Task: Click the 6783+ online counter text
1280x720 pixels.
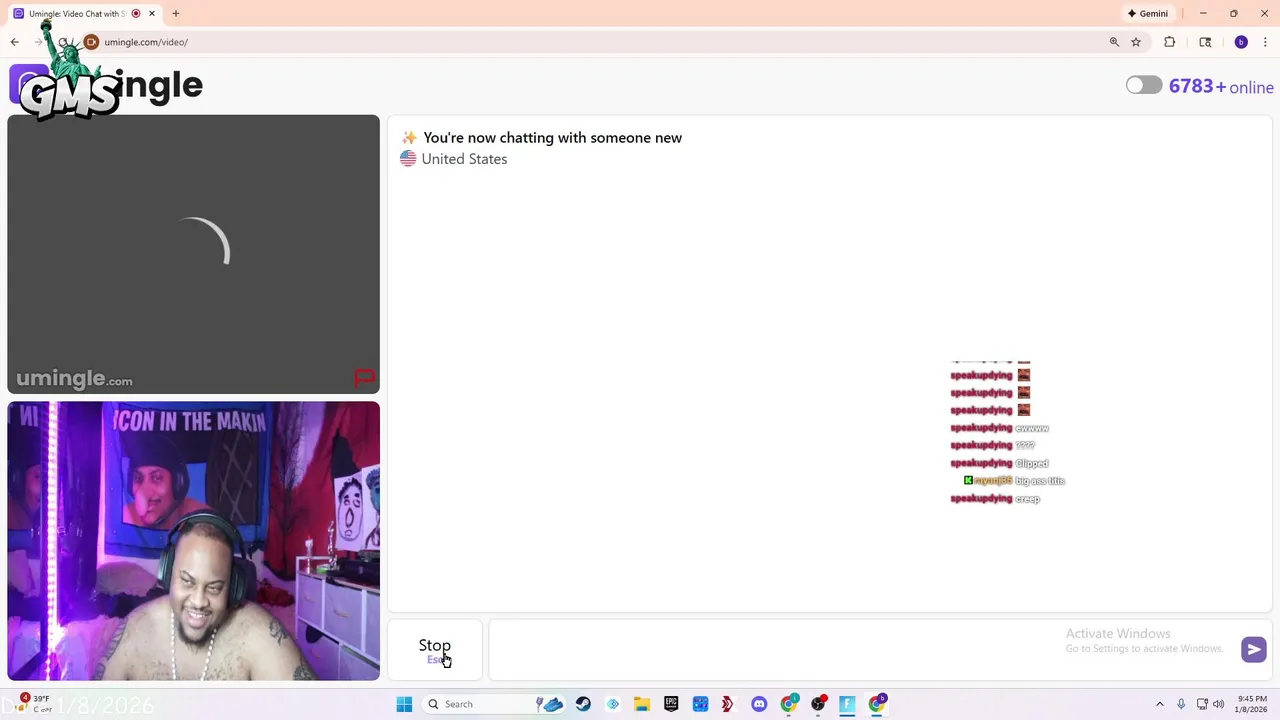Action: pos(1221,87)
